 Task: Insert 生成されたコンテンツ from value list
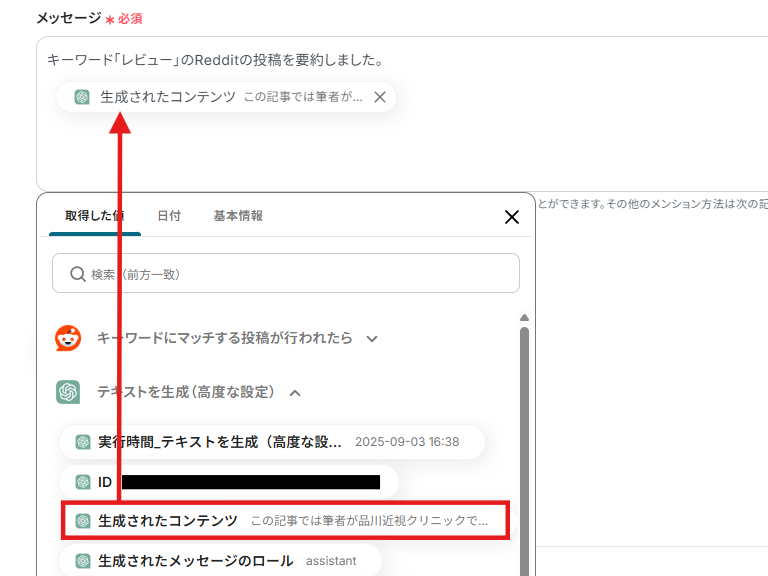[286, 521]
